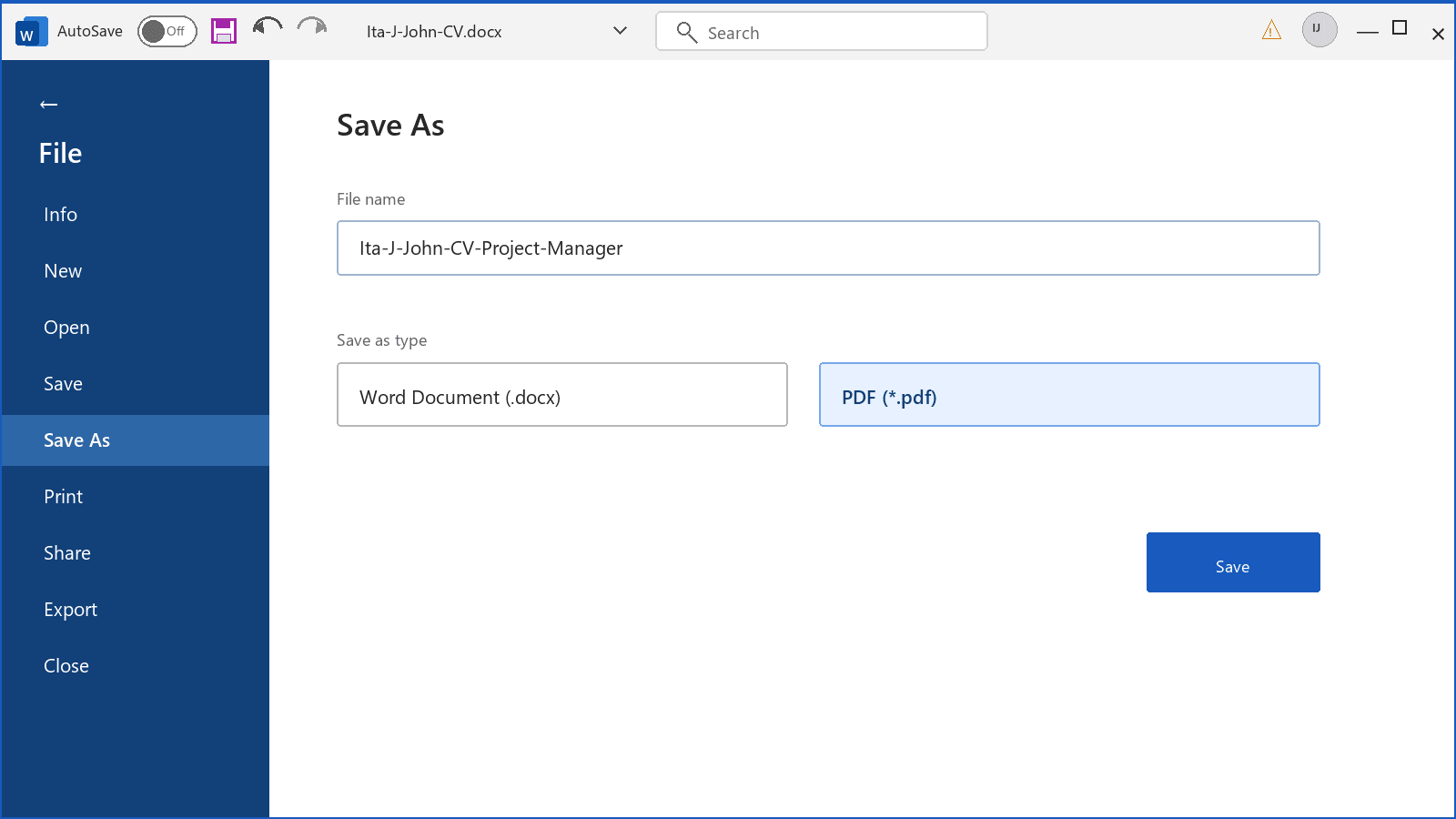Select PDF (*.pdf) as save type
Image resolution: width=1456 pixels, height=819 pixels.
[x=1069, y=395]
